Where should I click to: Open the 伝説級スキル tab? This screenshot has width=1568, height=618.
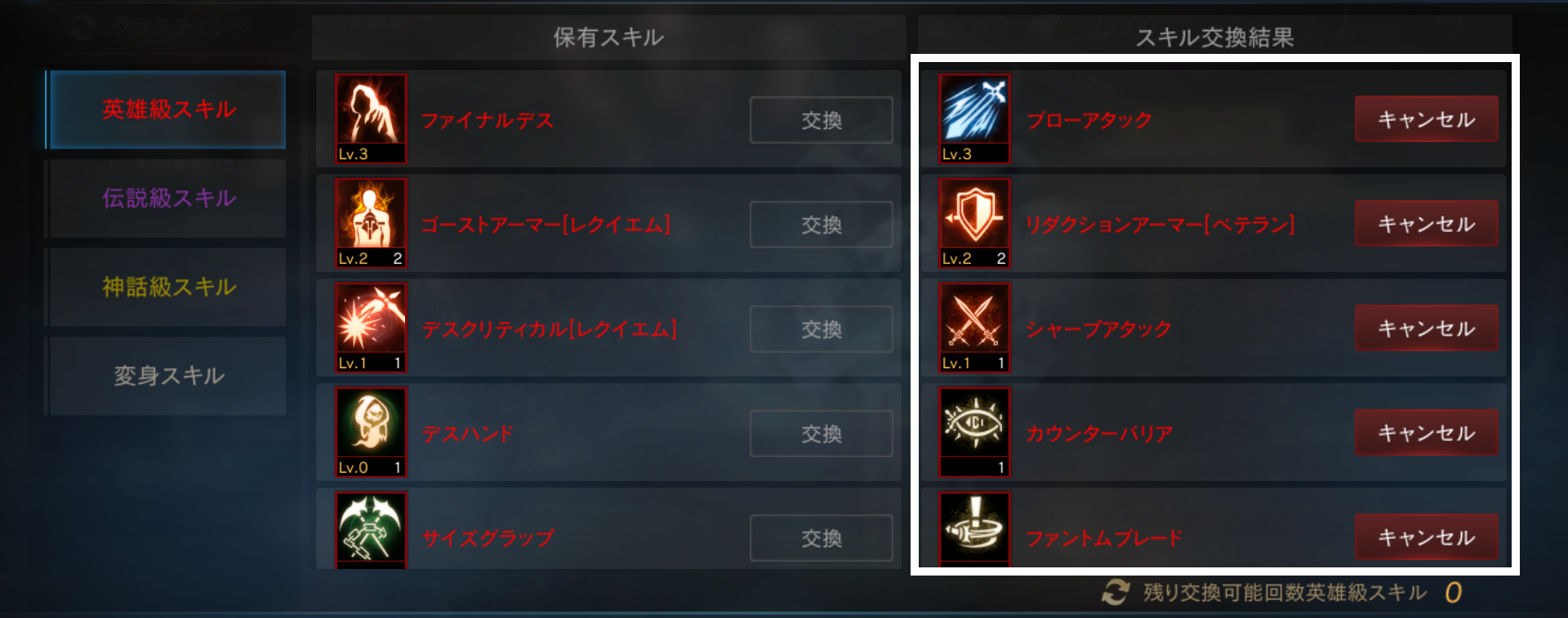click(x=166, y=198)
